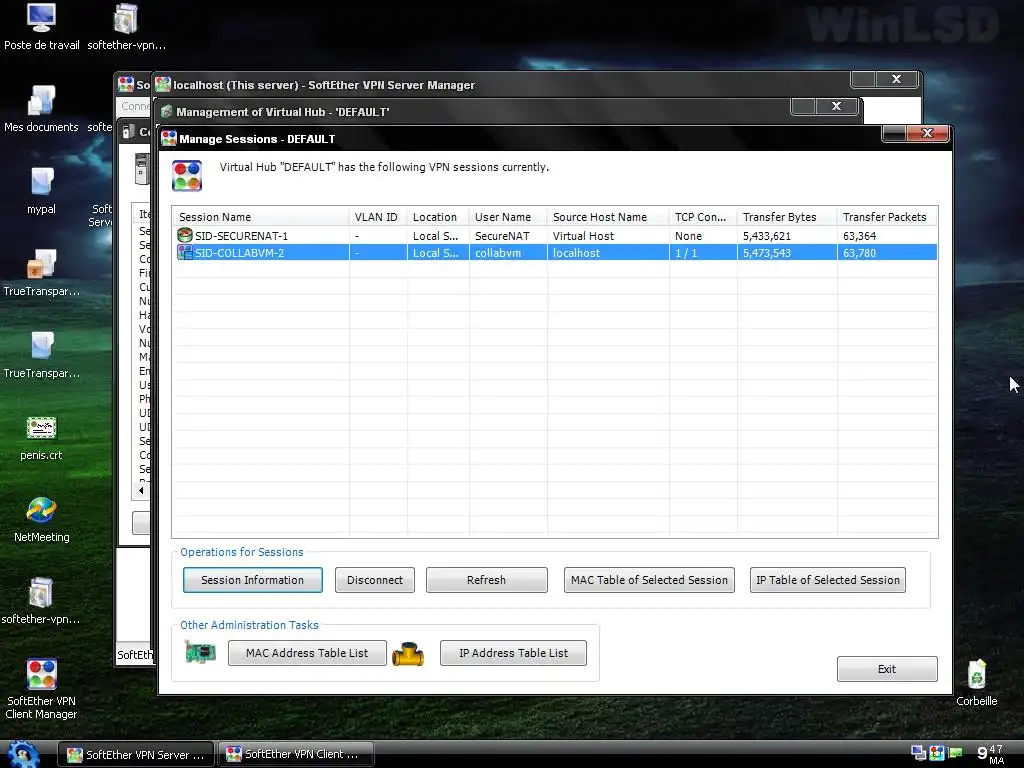The image size is (1024, 768).
Task: Sort by Transfer Packets column header
Action: coord(887,217)
